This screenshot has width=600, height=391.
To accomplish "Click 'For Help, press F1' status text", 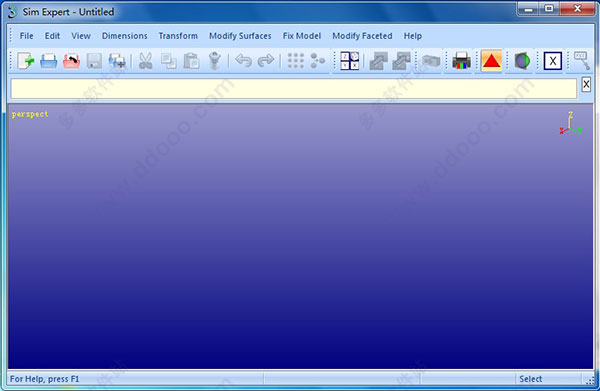I will click(44, 379).
